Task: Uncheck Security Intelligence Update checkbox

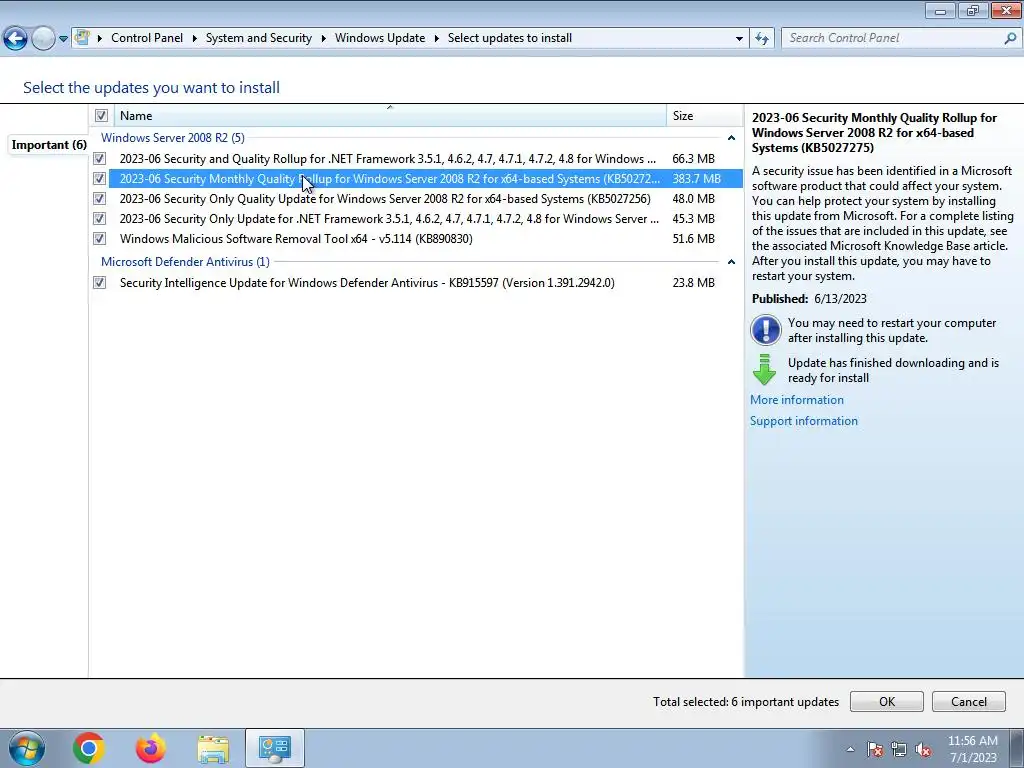Action: pos(99,283)
